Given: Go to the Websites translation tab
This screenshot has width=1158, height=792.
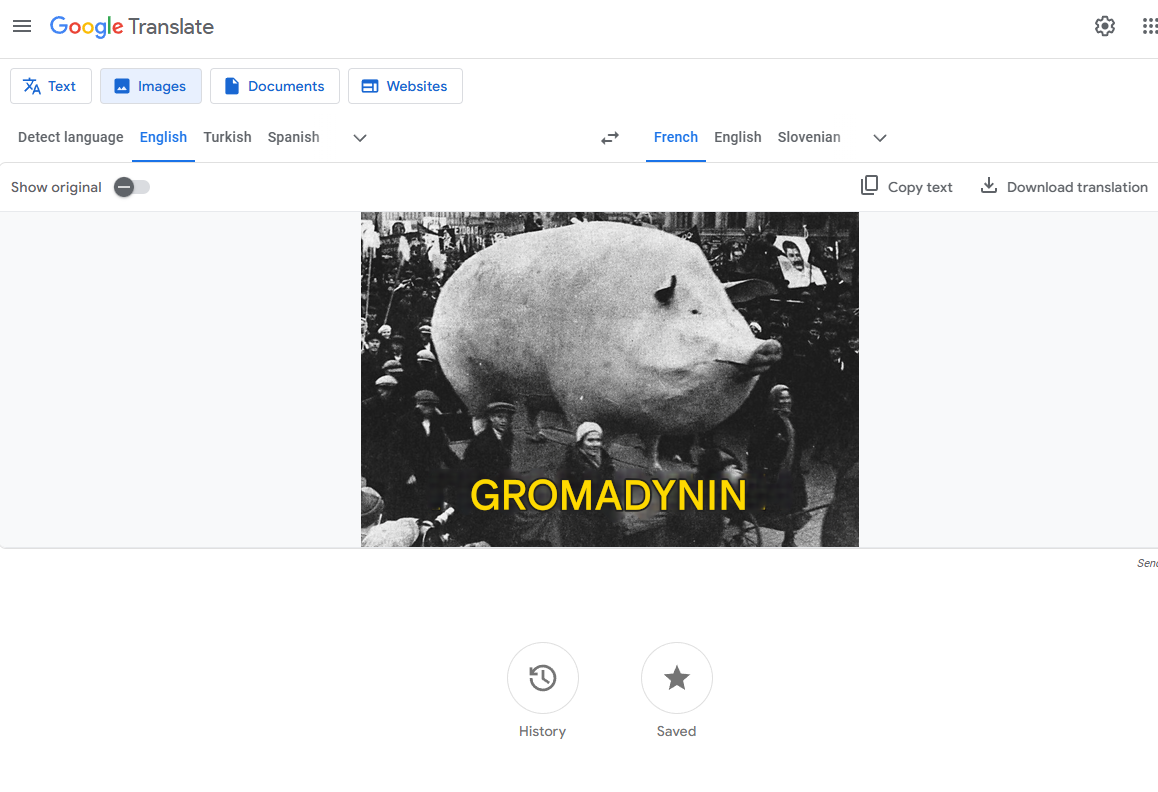Looking at the screenshot, I should [405, 86].
